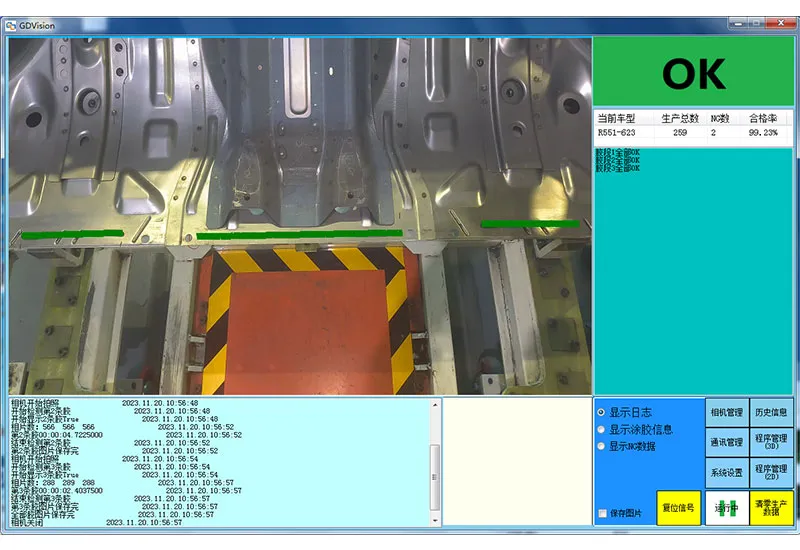Select the R551-623 row in table
Image resolution: width=800 pixels, height=550 pixels.
[x=617, y=132]
